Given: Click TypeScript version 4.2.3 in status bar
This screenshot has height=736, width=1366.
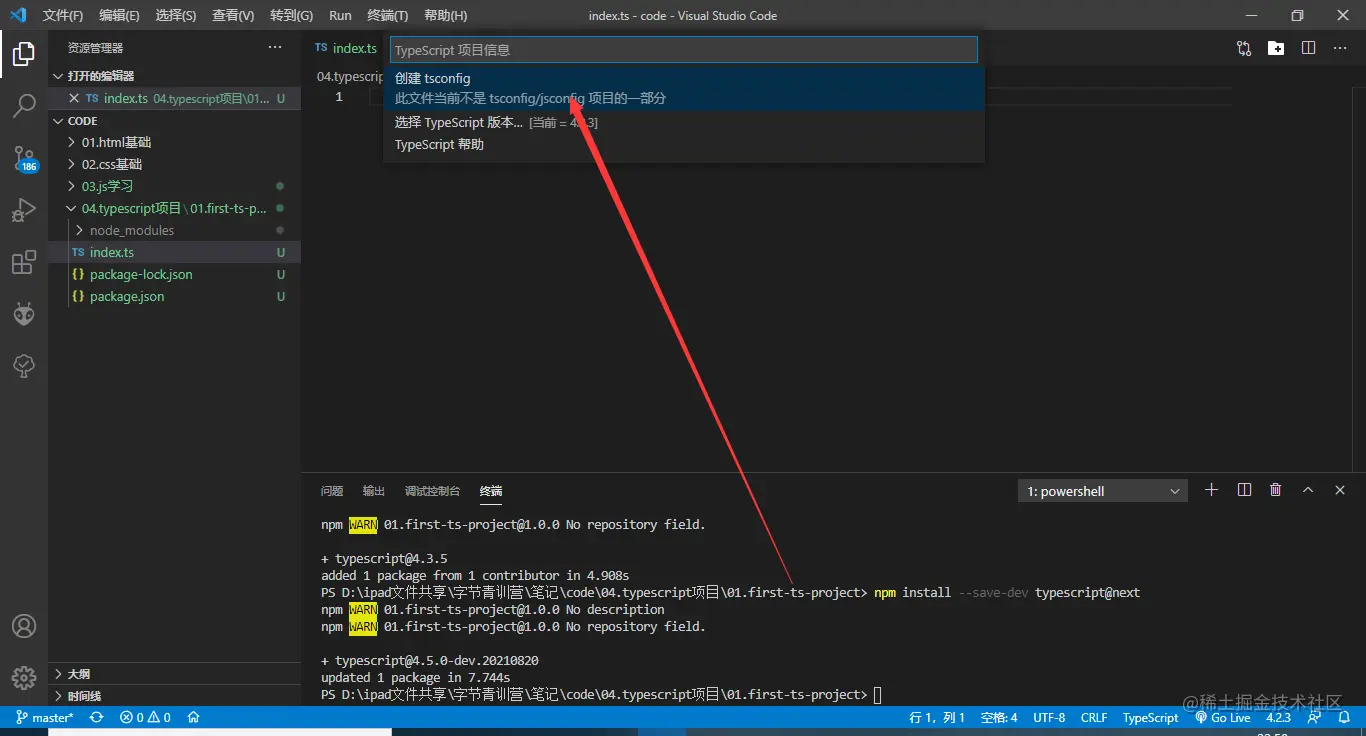Looking at the screenshot, I should click(1278, 717).
